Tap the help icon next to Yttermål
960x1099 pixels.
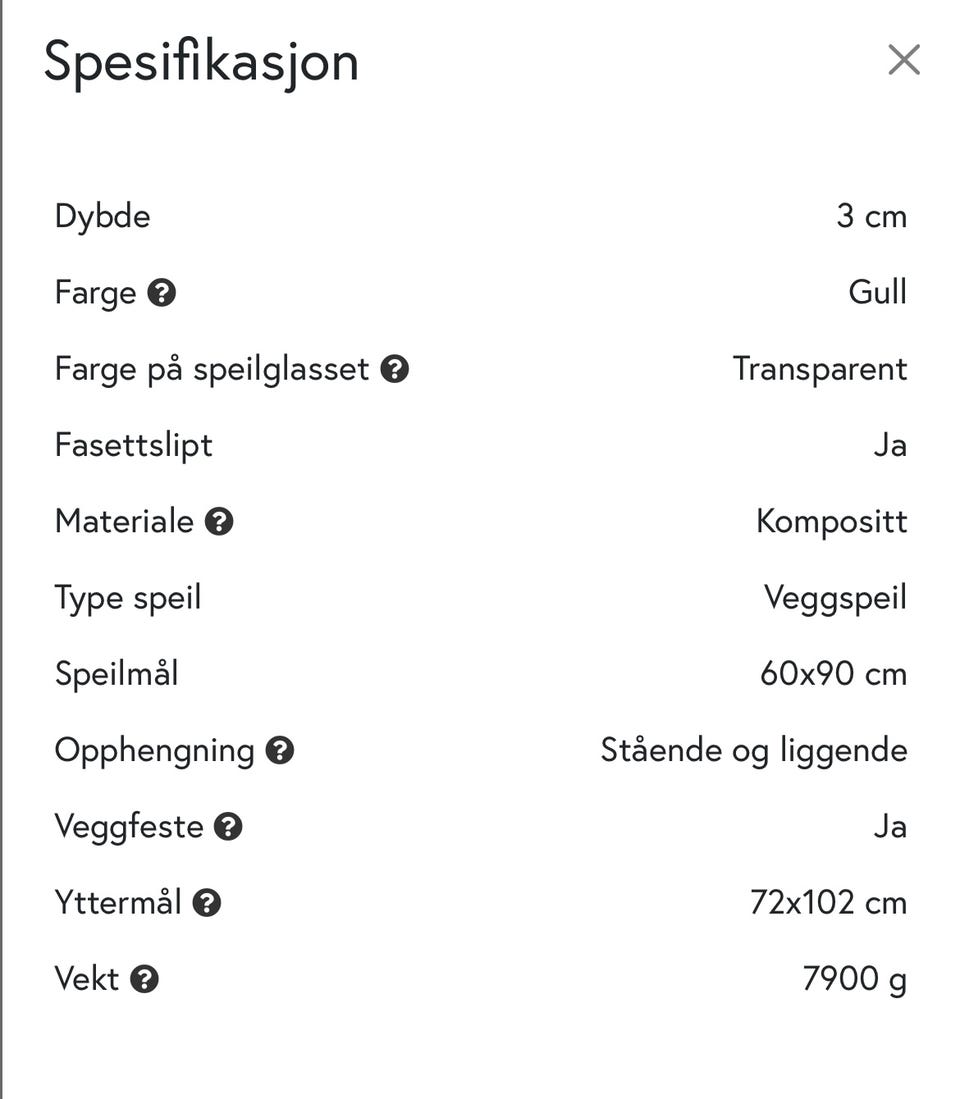click(x=207, y=904)
